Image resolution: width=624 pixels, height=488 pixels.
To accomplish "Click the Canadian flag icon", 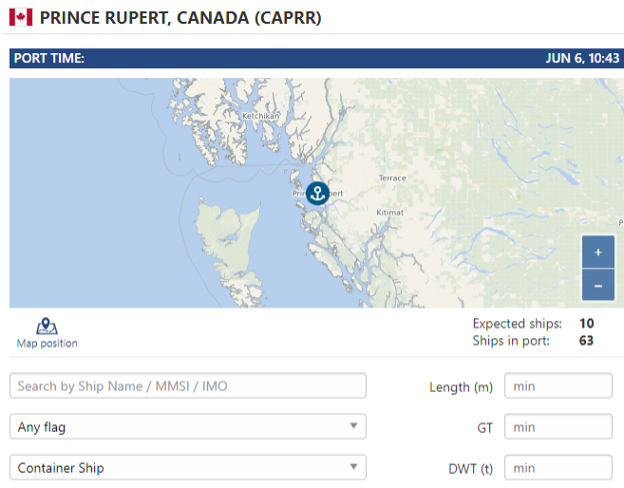I will coord(21,18).
